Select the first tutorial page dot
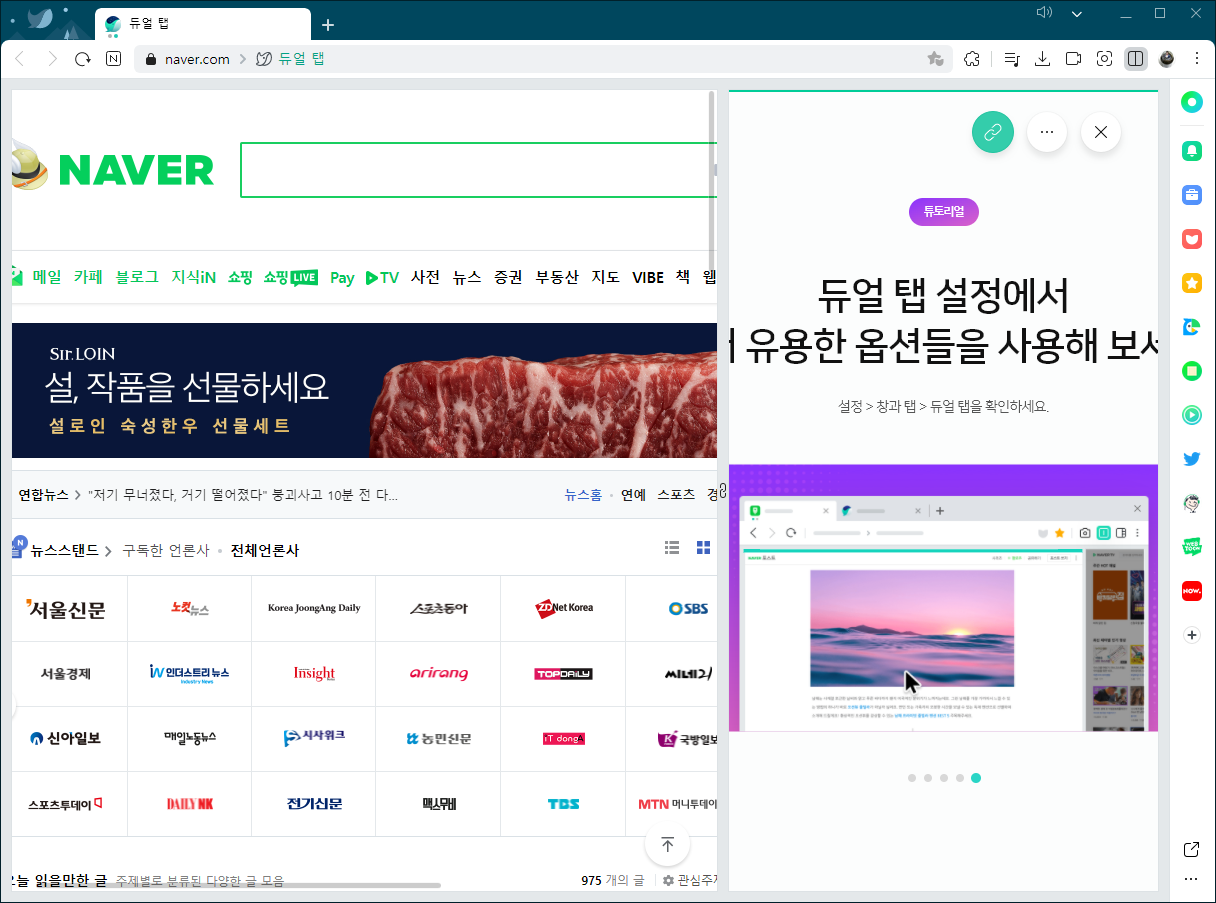Screen dimensions: 1216x903 (x=912, y=777)
